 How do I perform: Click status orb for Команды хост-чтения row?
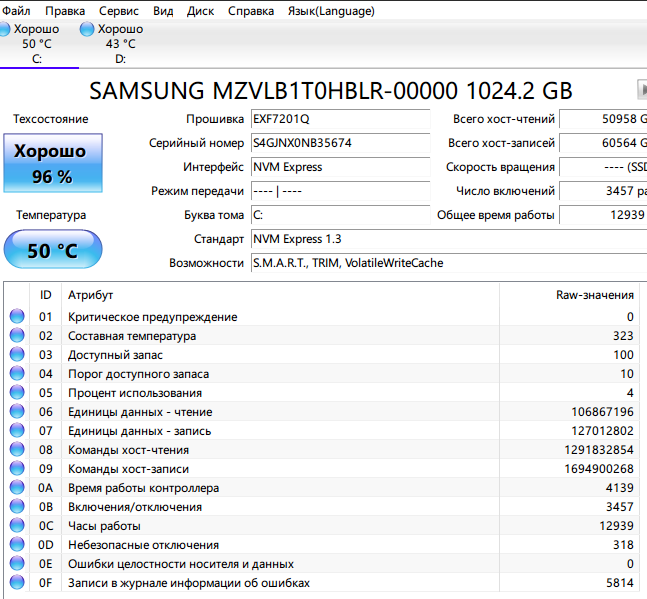point(17,450)
